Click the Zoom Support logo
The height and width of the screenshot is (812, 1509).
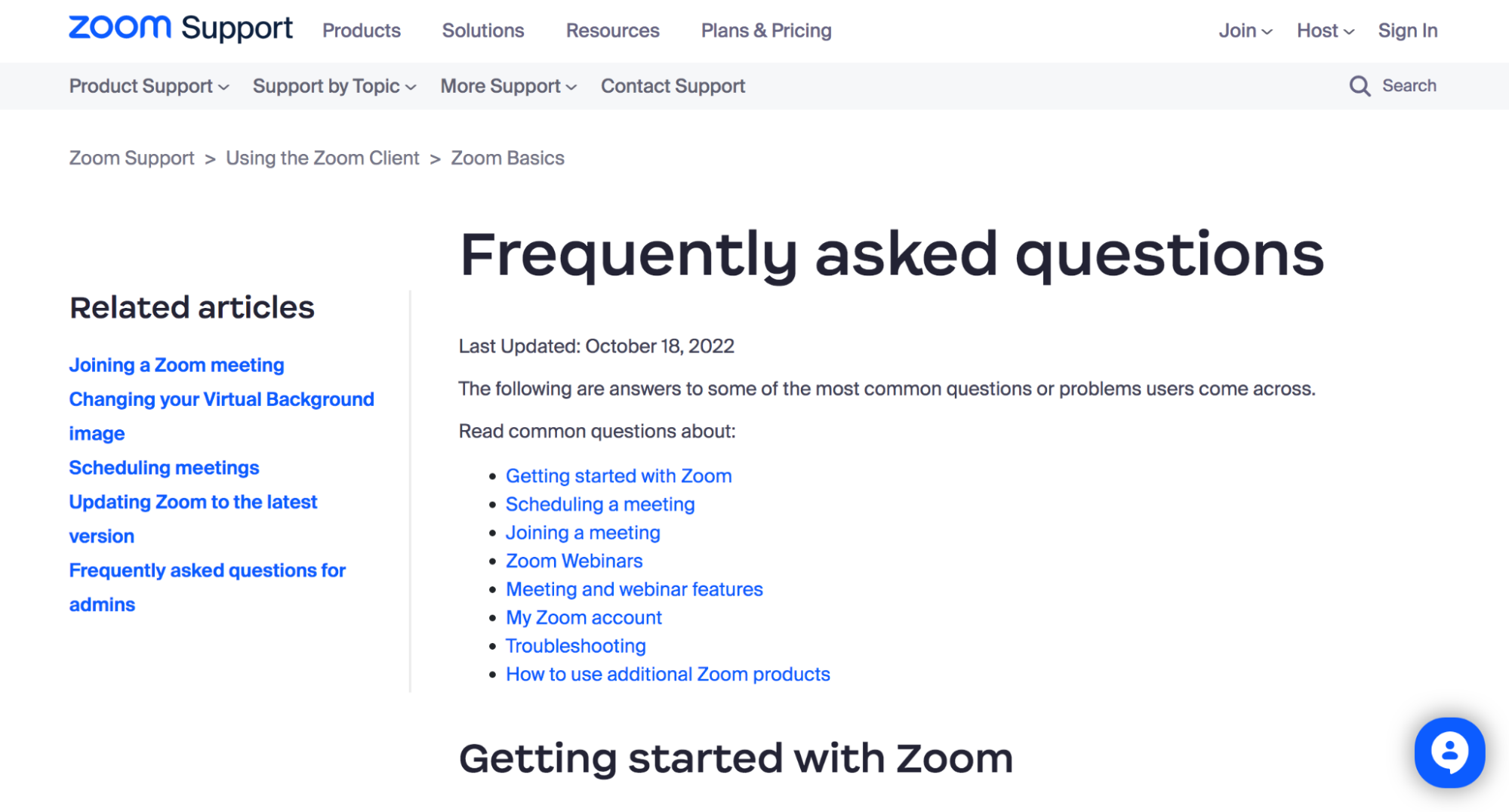point(180,28)
